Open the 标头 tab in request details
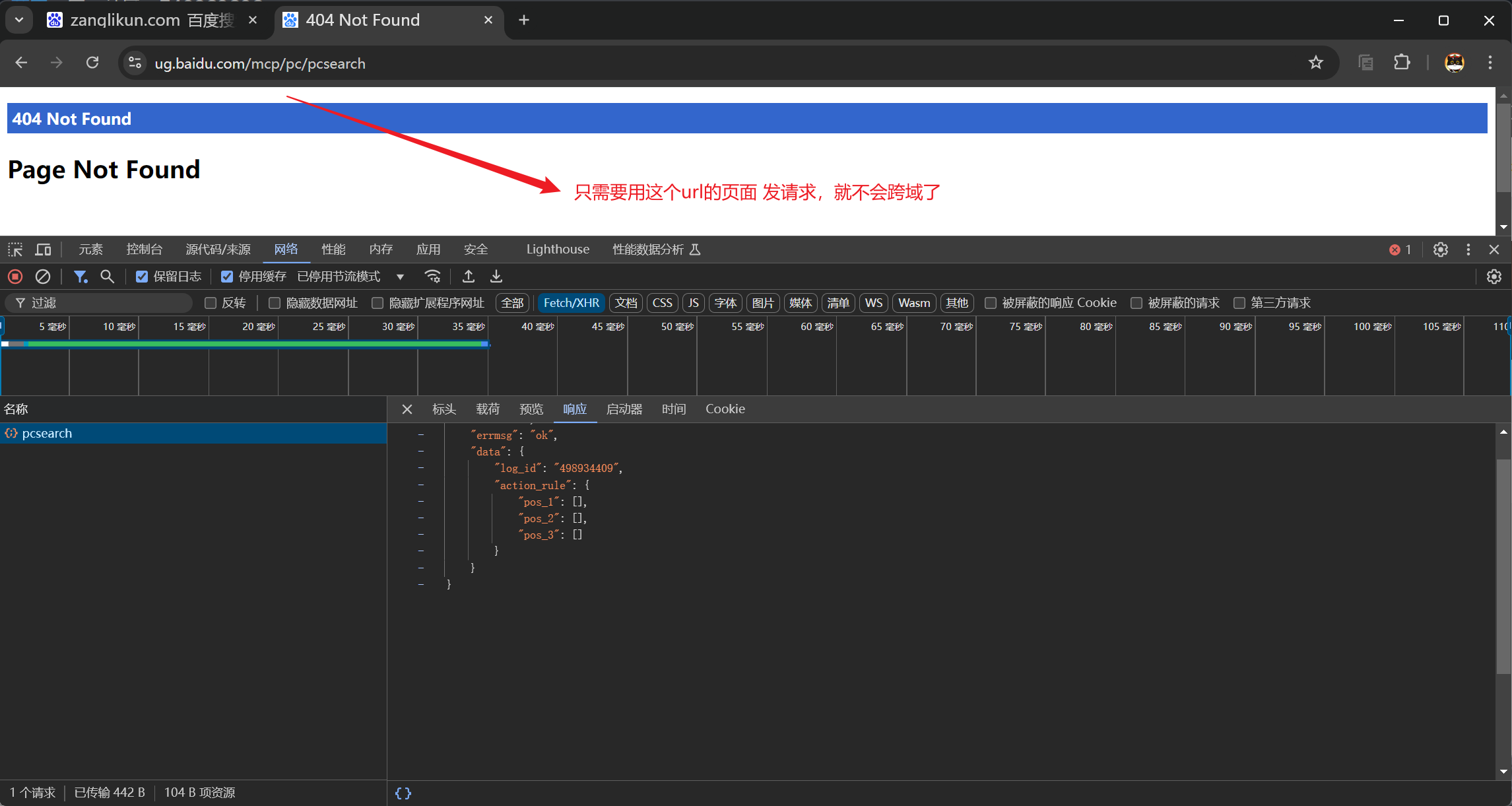 pos(444,409)
